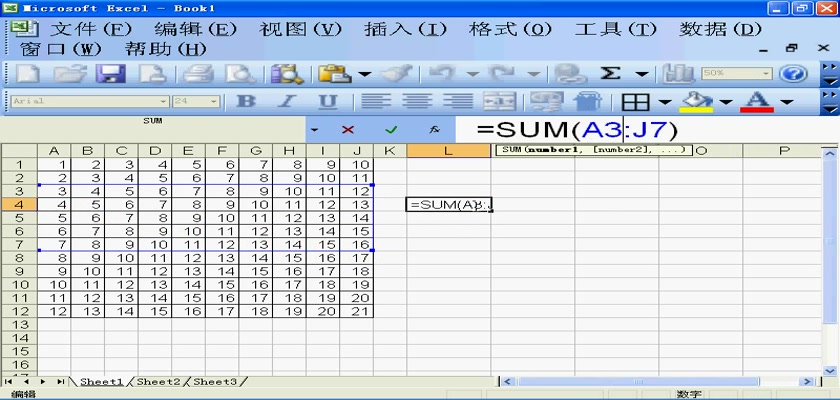This screenshot has height=400, width=840.
Task: Click the Save floppy disk icon
Action: (108, 73)
